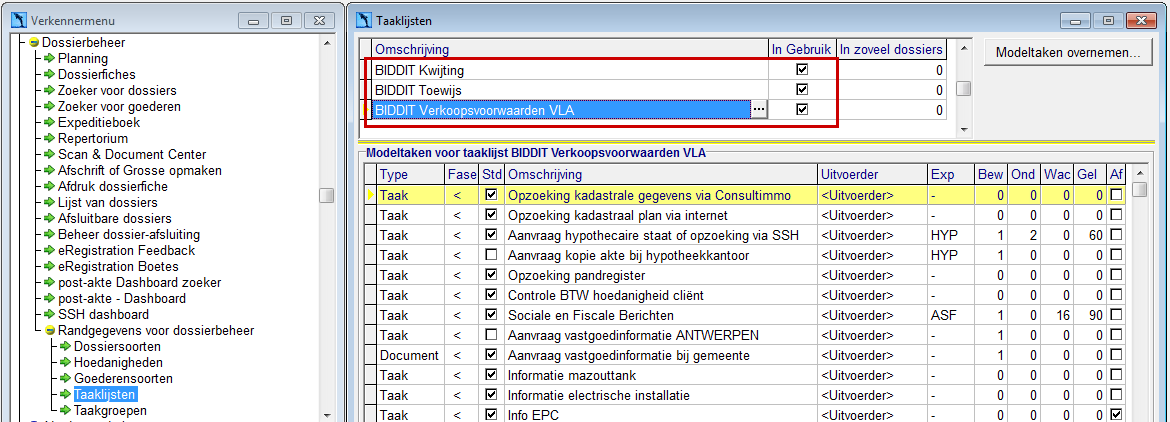Viewport: 1170px width, 422px height.
Task: Click scroll-up arrow of modeltaken grid
Action: [x=1139, y=172]
